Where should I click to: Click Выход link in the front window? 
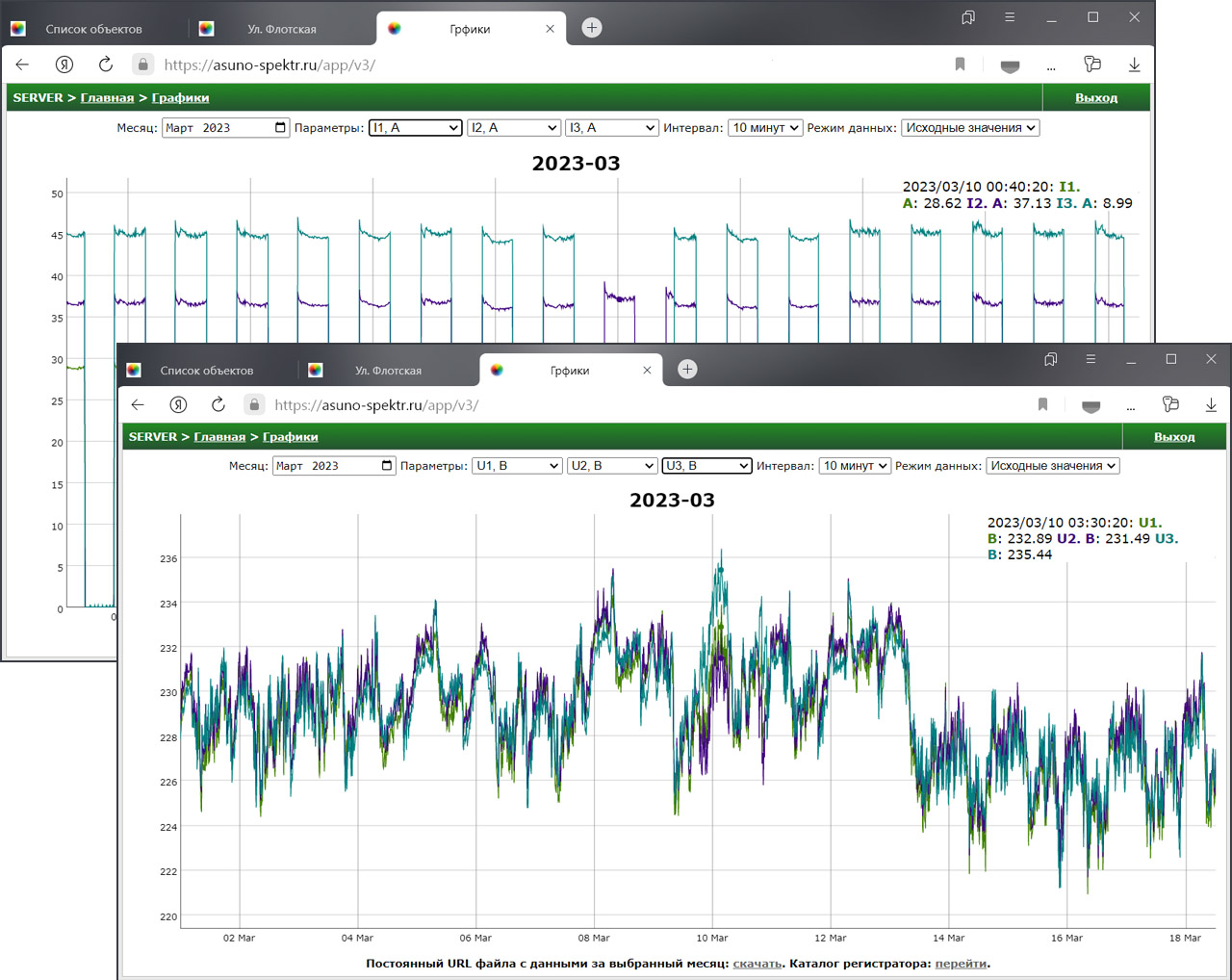(1174, 436)
